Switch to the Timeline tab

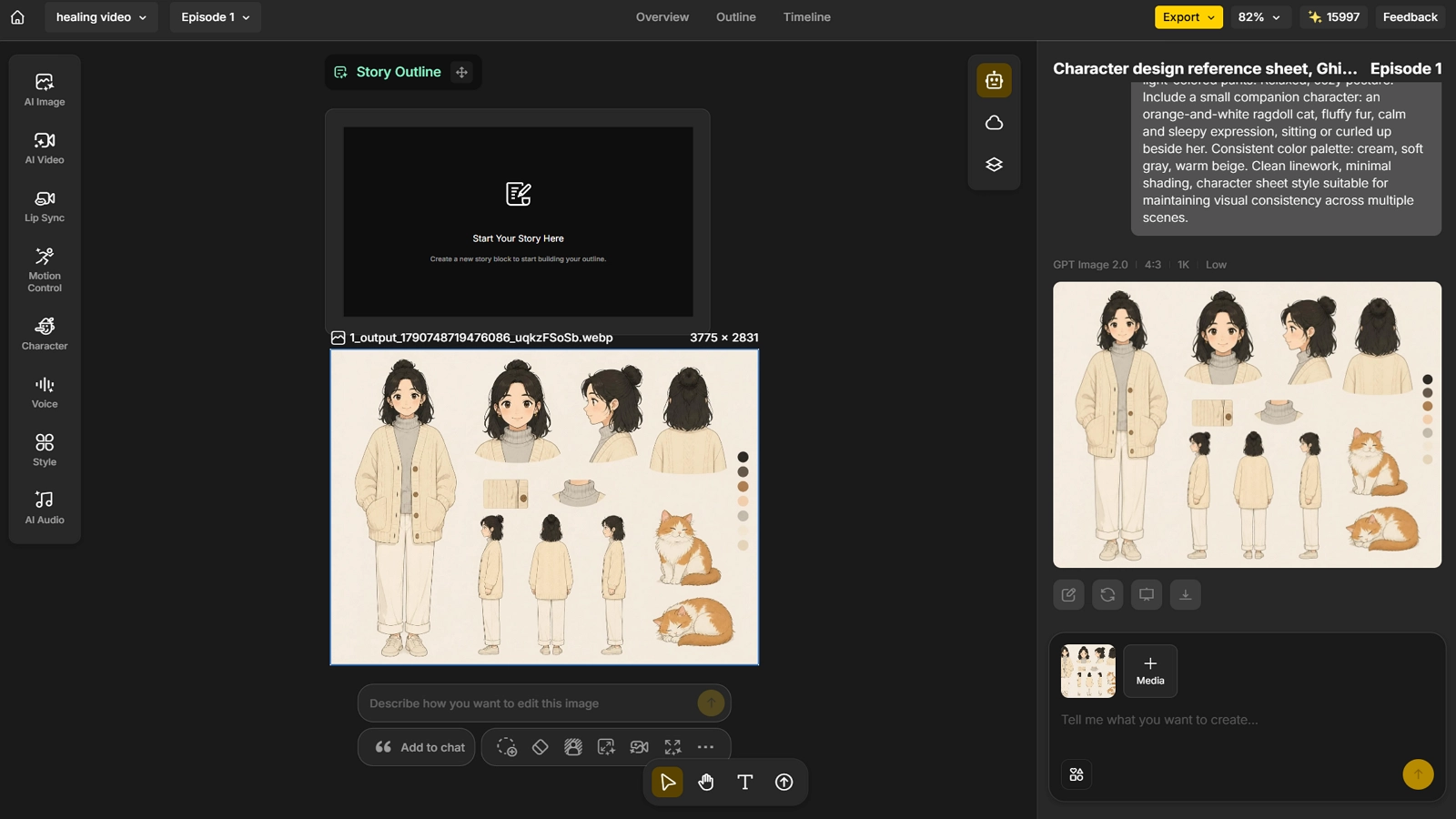pyautogui.click(x=807, y=17)
